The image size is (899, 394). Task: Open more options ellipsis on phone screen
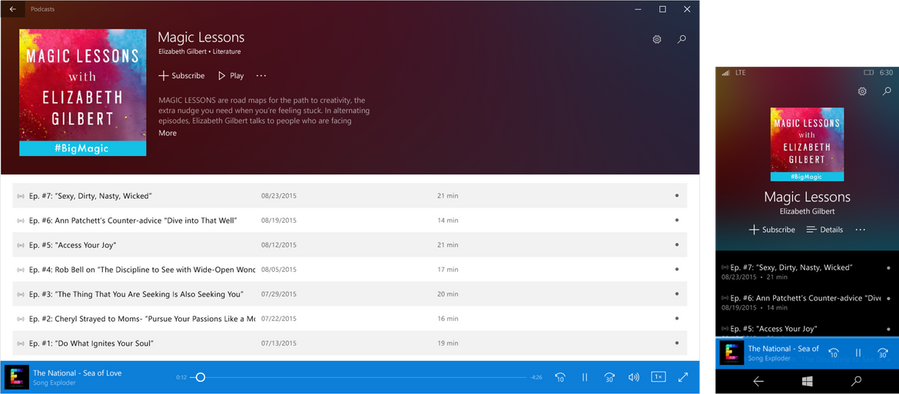coord(860,230)
